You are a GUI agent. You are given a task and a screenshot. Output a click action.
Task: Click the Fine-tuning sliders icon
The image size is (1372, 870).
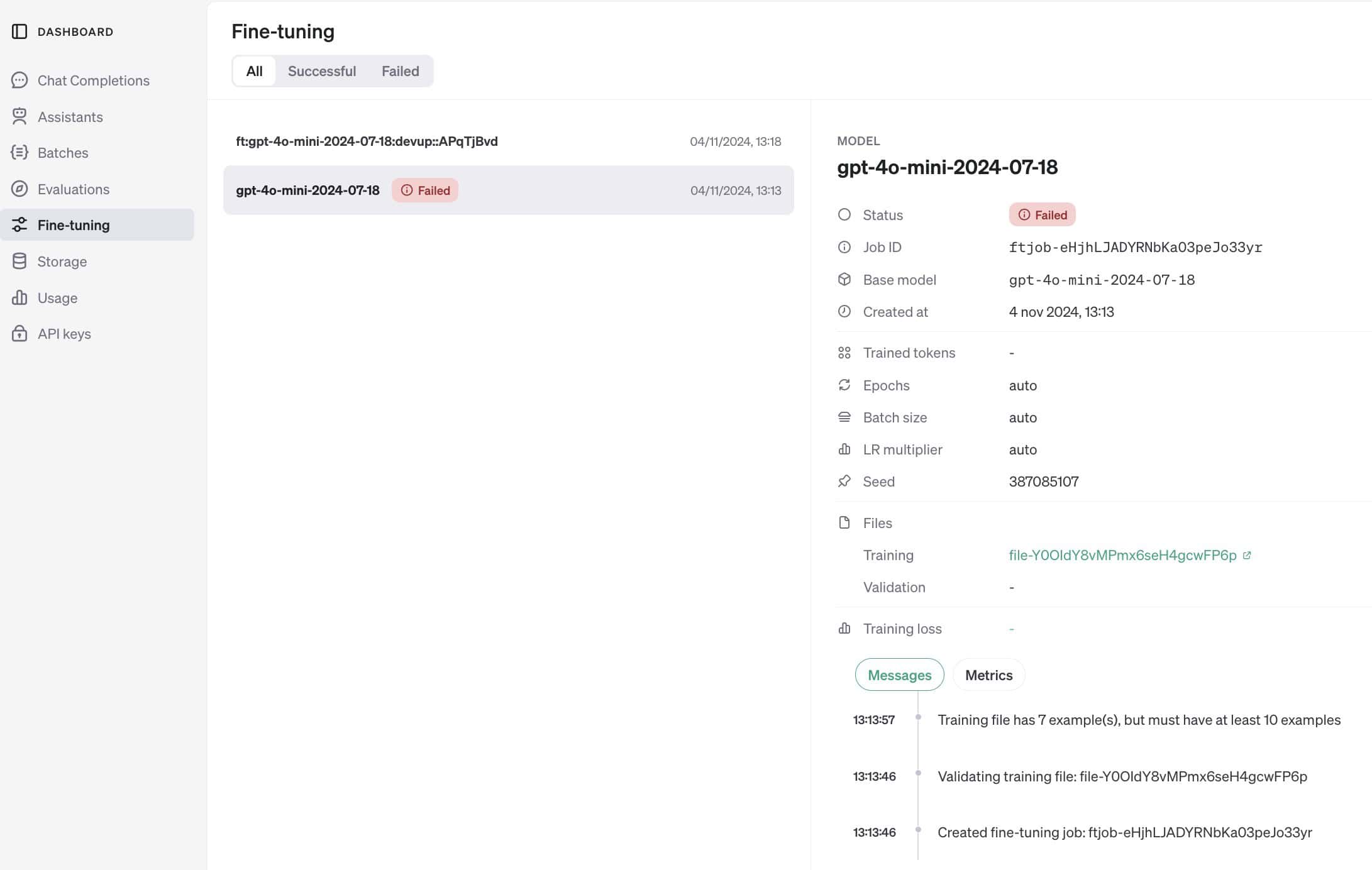pyautogui.click(x=19, y=224)
